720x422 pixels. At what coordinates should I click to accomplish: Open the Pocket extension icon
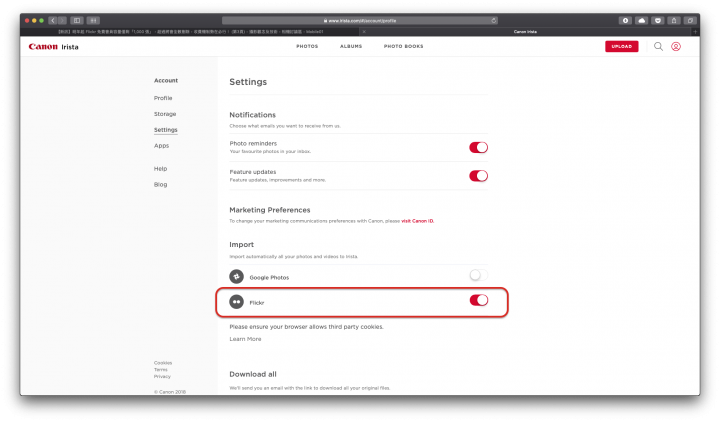pyautogui.click(x=658, y=20)
